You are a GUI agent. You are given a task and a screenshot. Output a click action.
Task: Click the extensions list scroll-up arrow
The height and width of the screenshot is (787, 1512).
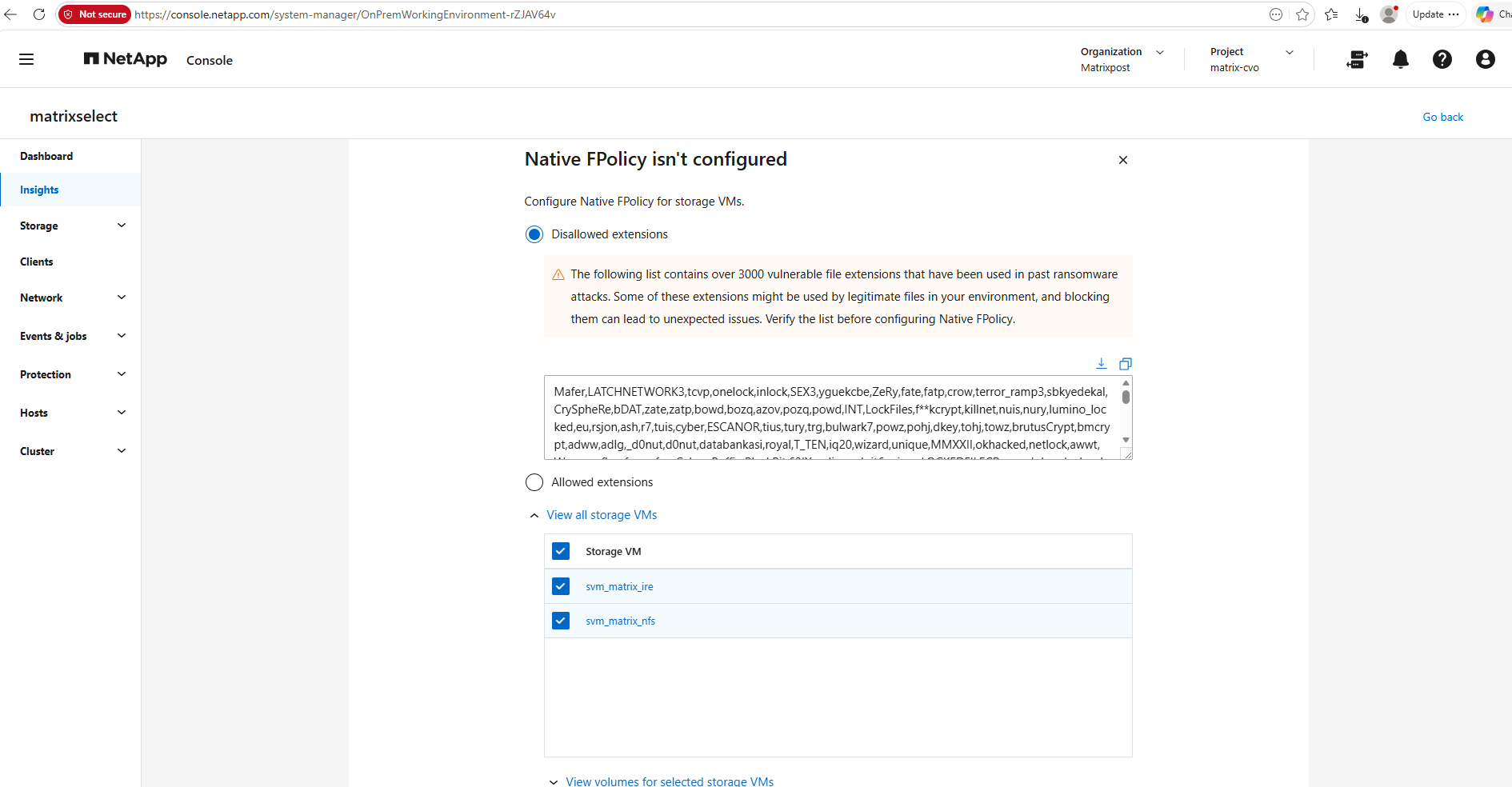point(1126,383)
